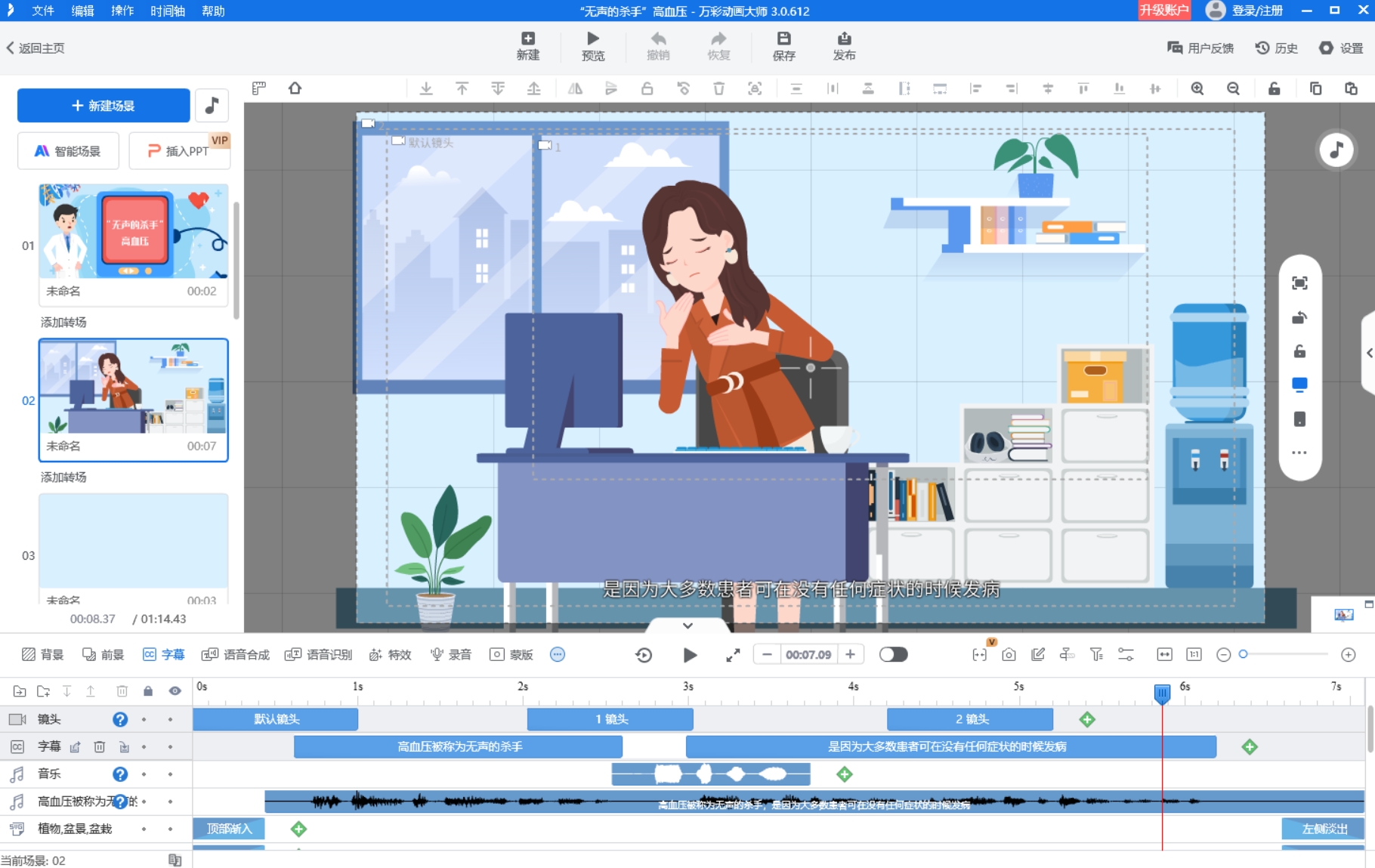Click the 升级账户 upgrade account button
This screenshot has width=1375, height=868.
pyautogui.click(x=1164, y=10)
